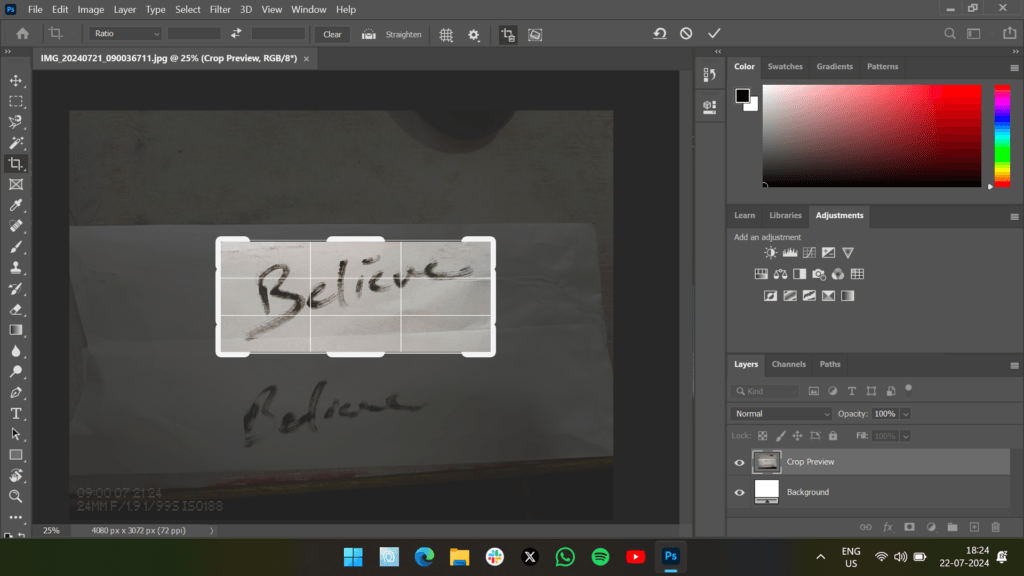The height and width of the screenshot is (576, 1024).
Task: Hide the Background layer
Action: [x=739, y=492]
